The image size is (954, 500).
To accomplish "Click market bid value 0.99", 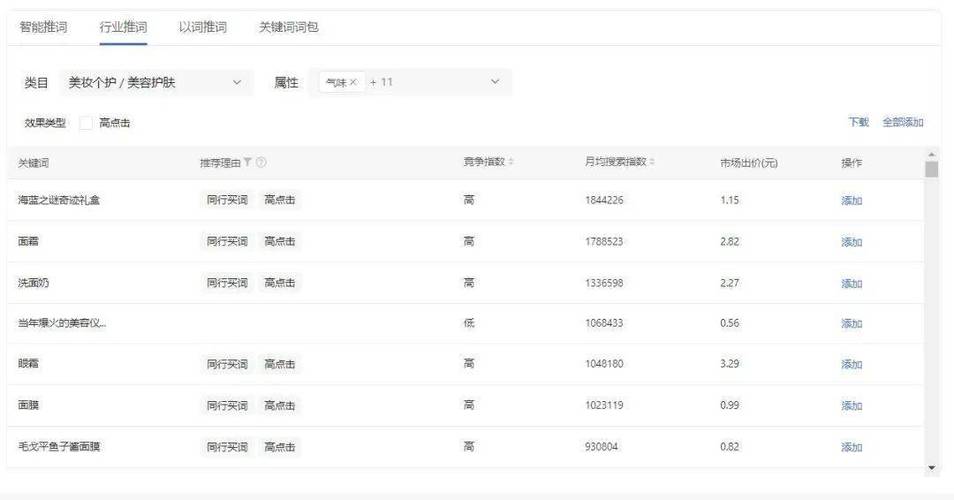I will [729, 405].
